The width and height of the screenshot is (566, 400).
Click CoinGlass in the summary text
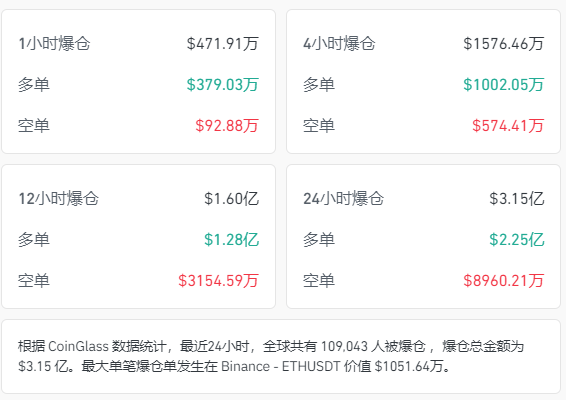pyautogui.click(x=78, y=346)
